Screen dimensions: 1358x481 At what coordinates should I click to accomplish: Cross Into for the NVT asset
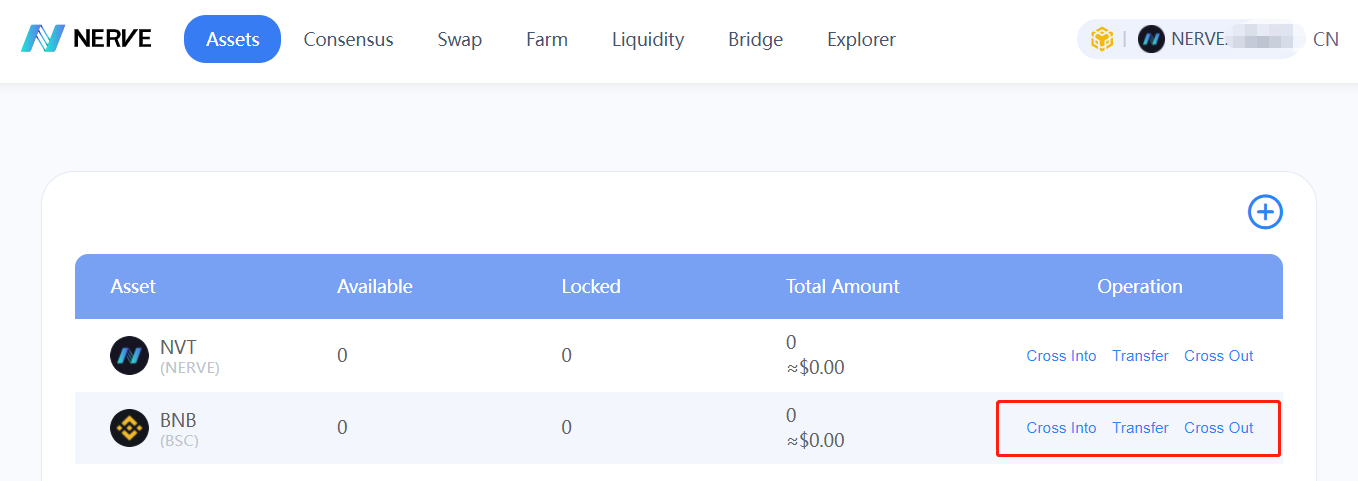[x=1061, y=356]
